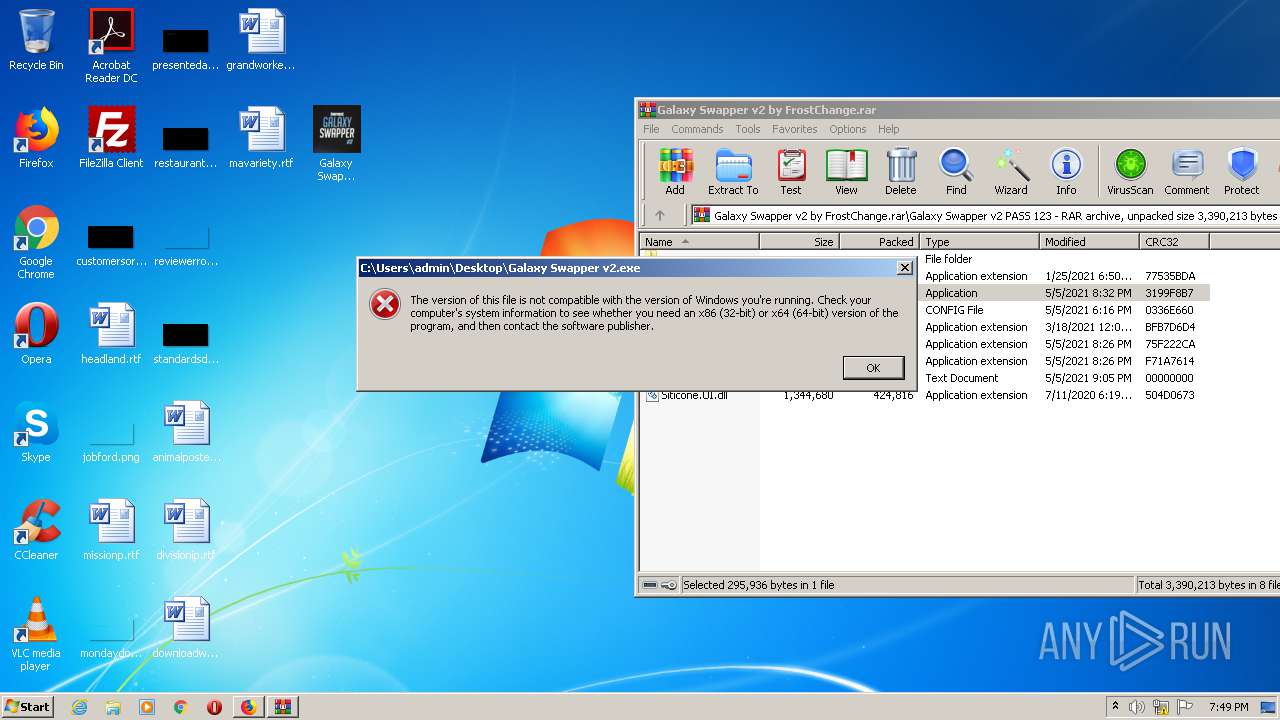Click the taskbar clock showing 7:49 PM
1280x720 pixels.
coord(1228,707)
